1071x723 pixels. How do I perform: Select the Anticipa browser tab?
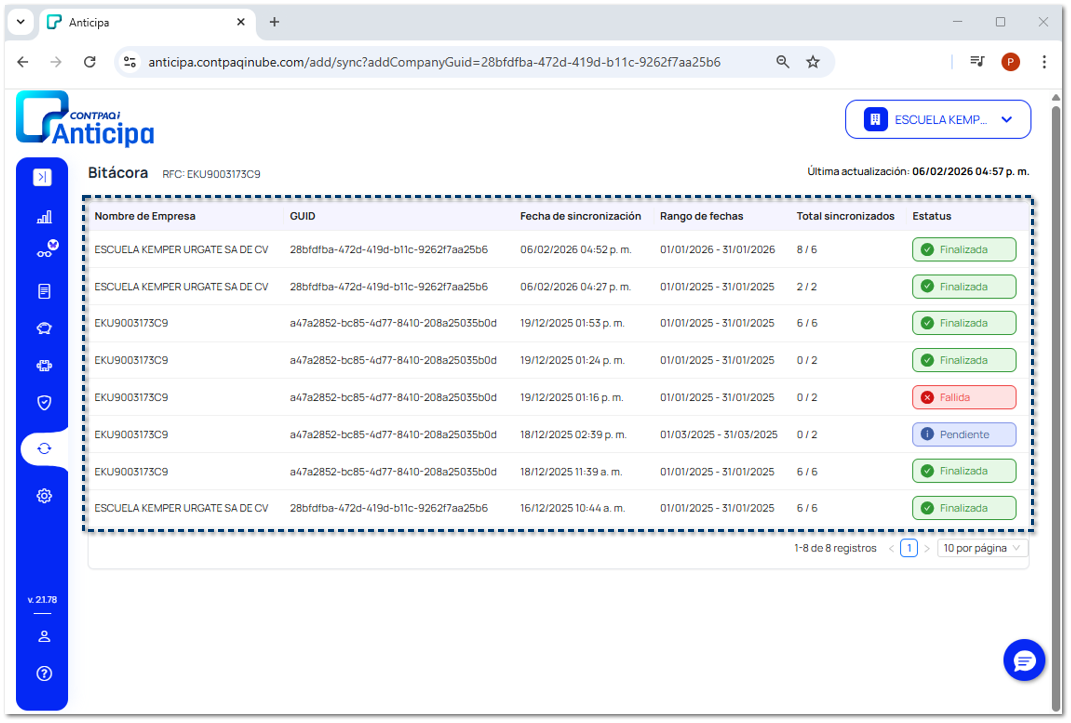(140, 22)
